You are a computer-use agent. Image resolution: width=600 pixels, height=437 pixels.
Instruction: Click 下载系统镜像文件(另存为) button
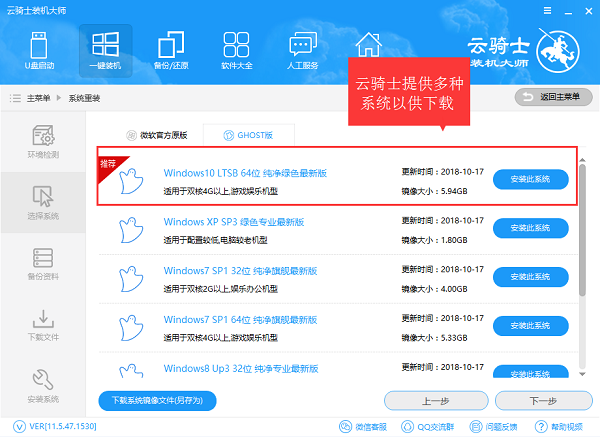157,401
